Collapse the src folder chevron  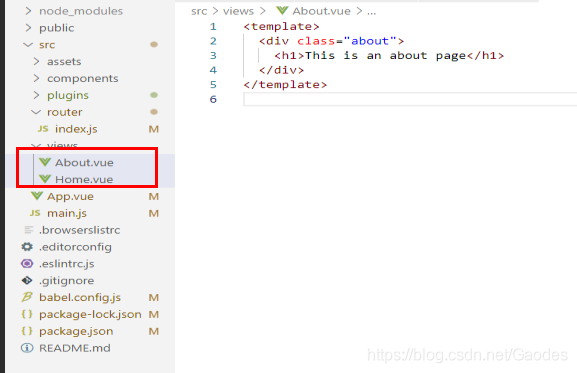tap(28, 45)
